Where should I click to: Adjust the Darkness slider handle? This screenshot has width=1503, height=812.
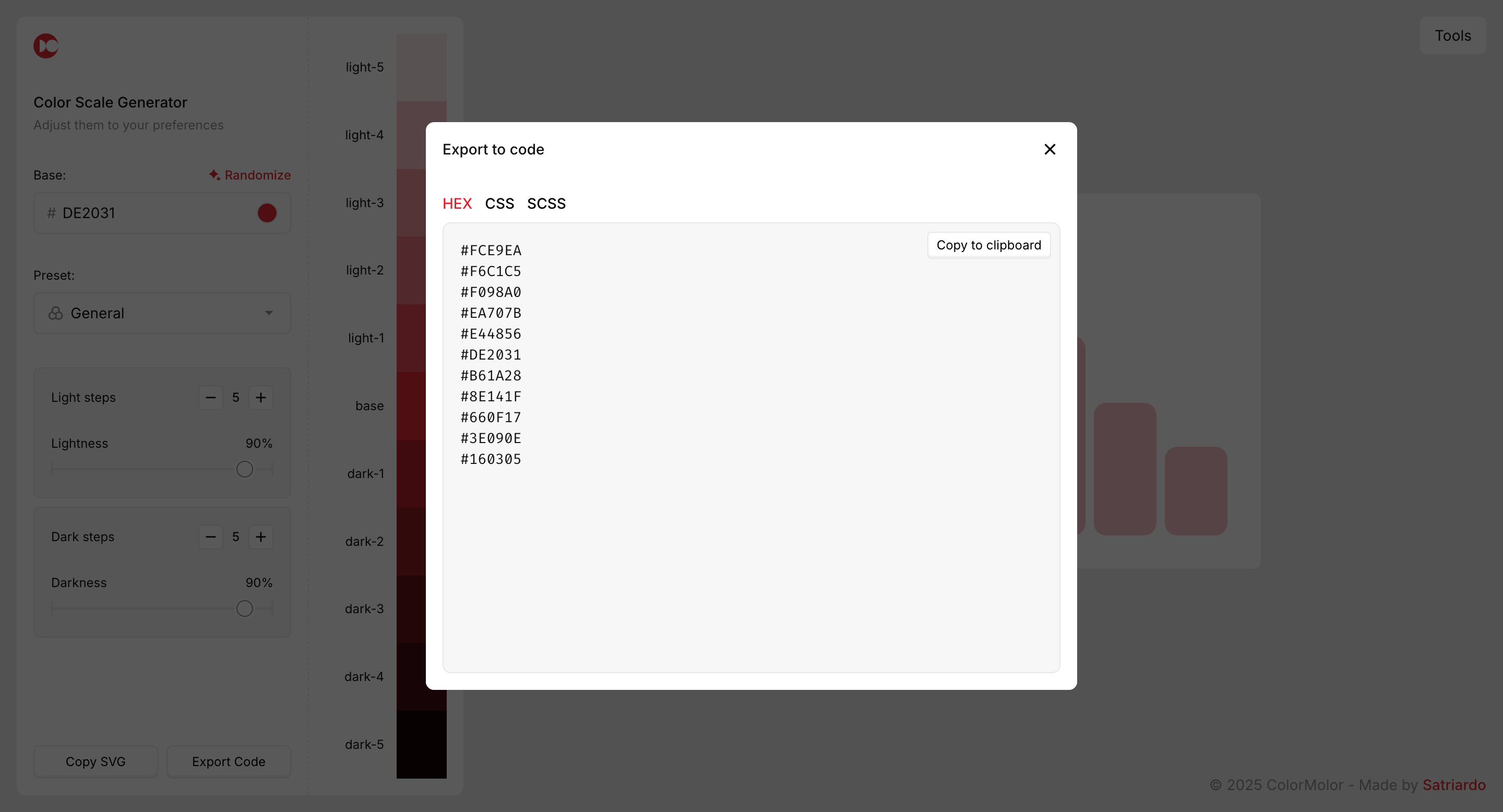coord(244,608)
